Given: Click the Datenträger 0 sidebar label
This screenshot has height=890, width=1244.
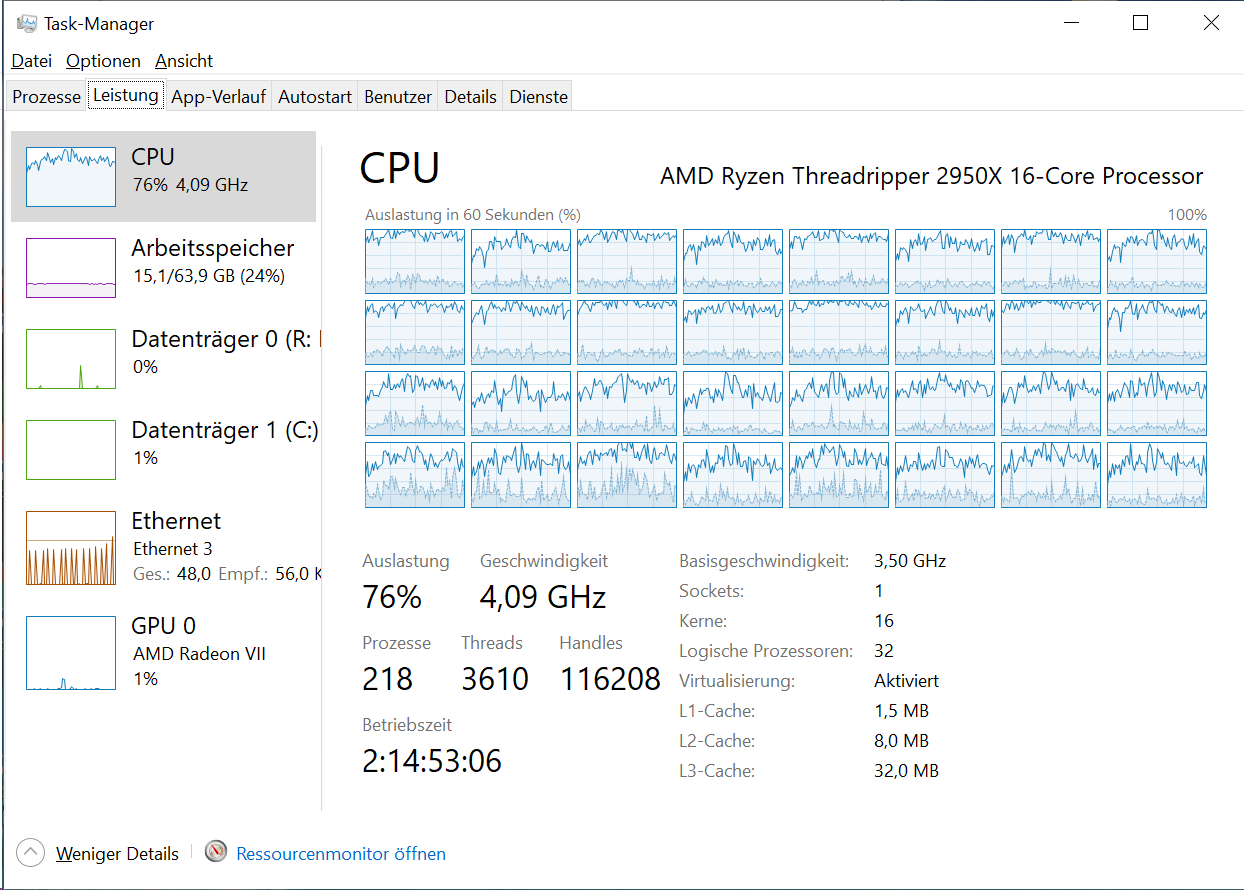Looking at the screenshot, I should click(225, 339).
